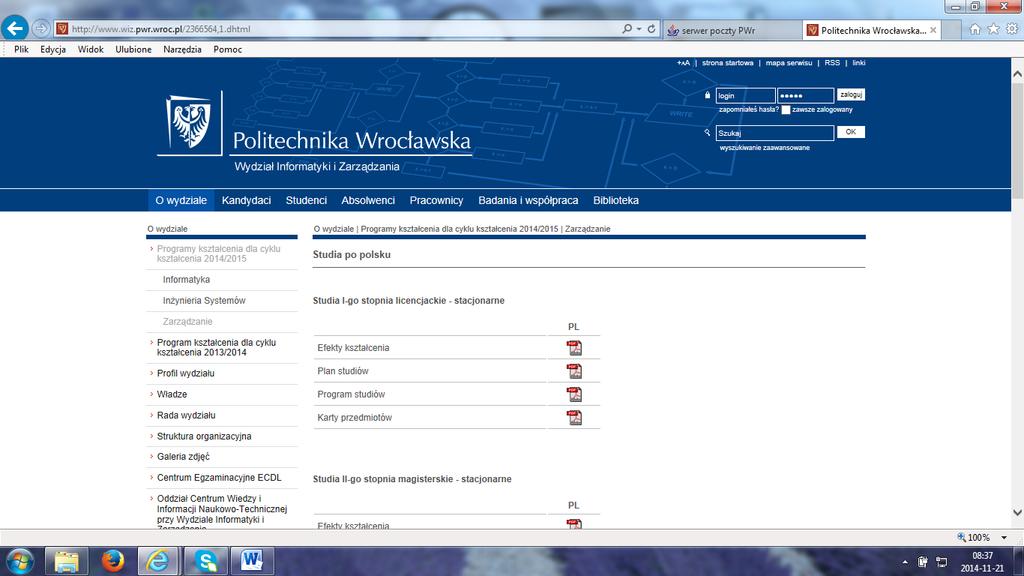Focus the password field
Screen dimensions: 1024x576
pos(805,95)
